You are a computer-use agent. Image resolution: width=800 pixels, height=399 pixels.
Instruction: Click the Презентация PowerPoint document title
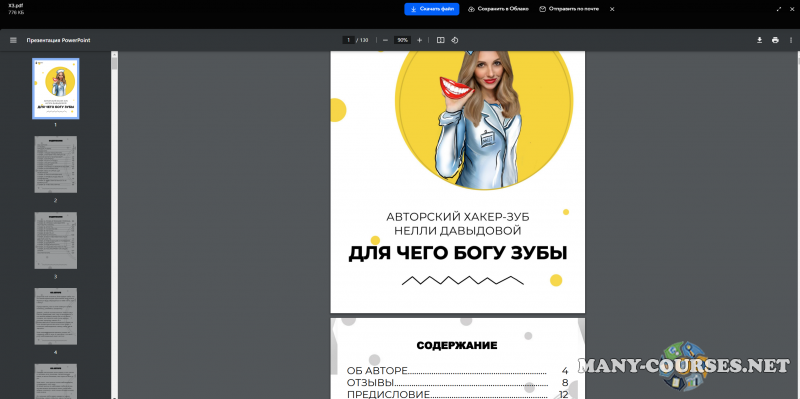click(x=59, y=40)
